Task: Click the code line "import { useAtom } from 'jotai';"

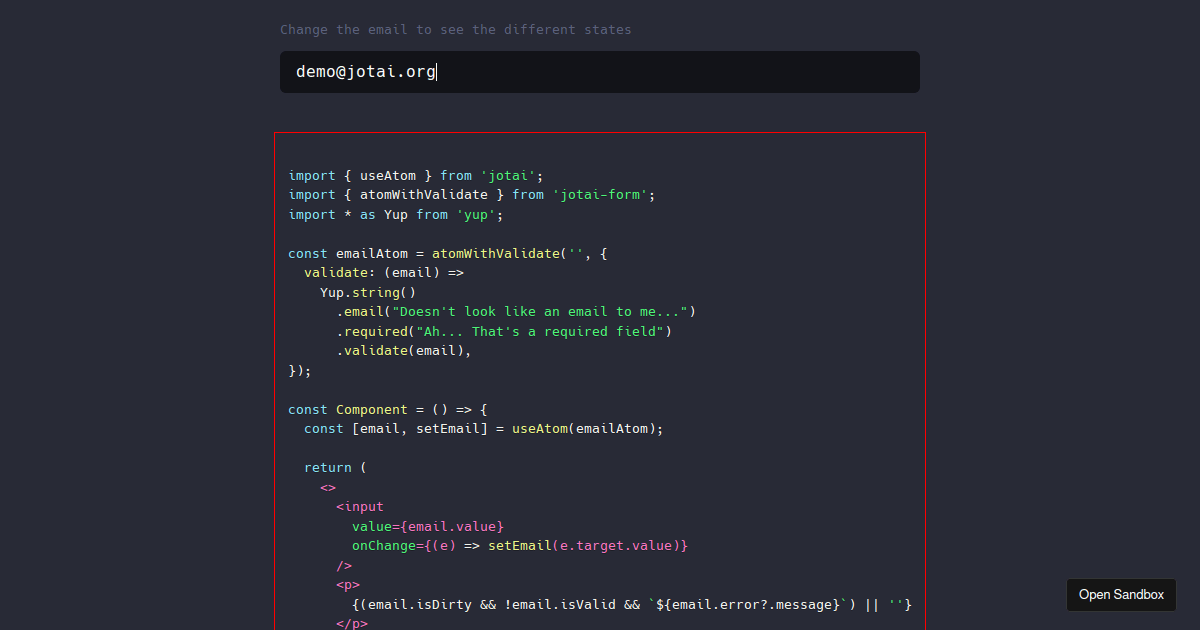Action: [416, 175]
